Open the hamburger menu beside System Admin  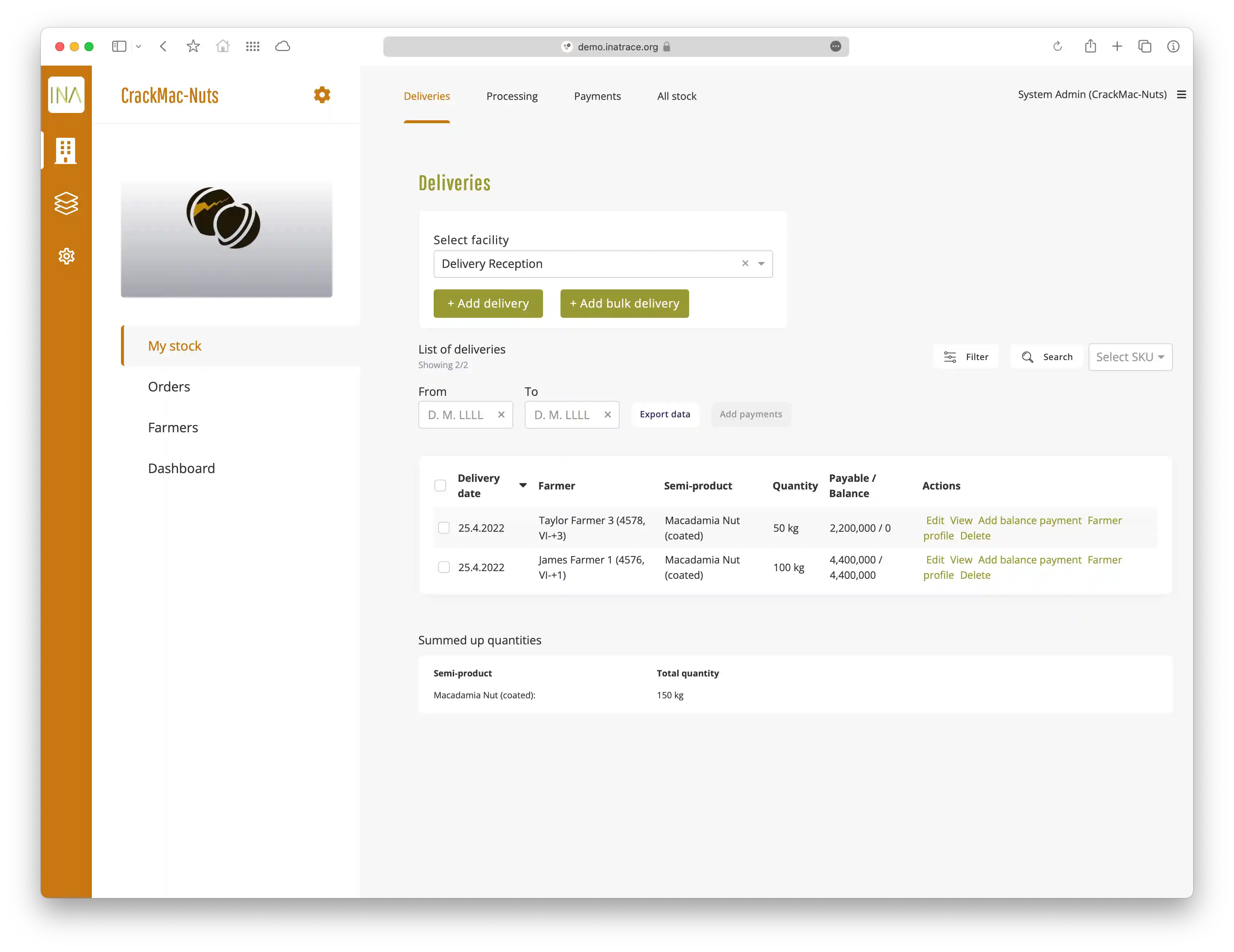pos(1181,94)
